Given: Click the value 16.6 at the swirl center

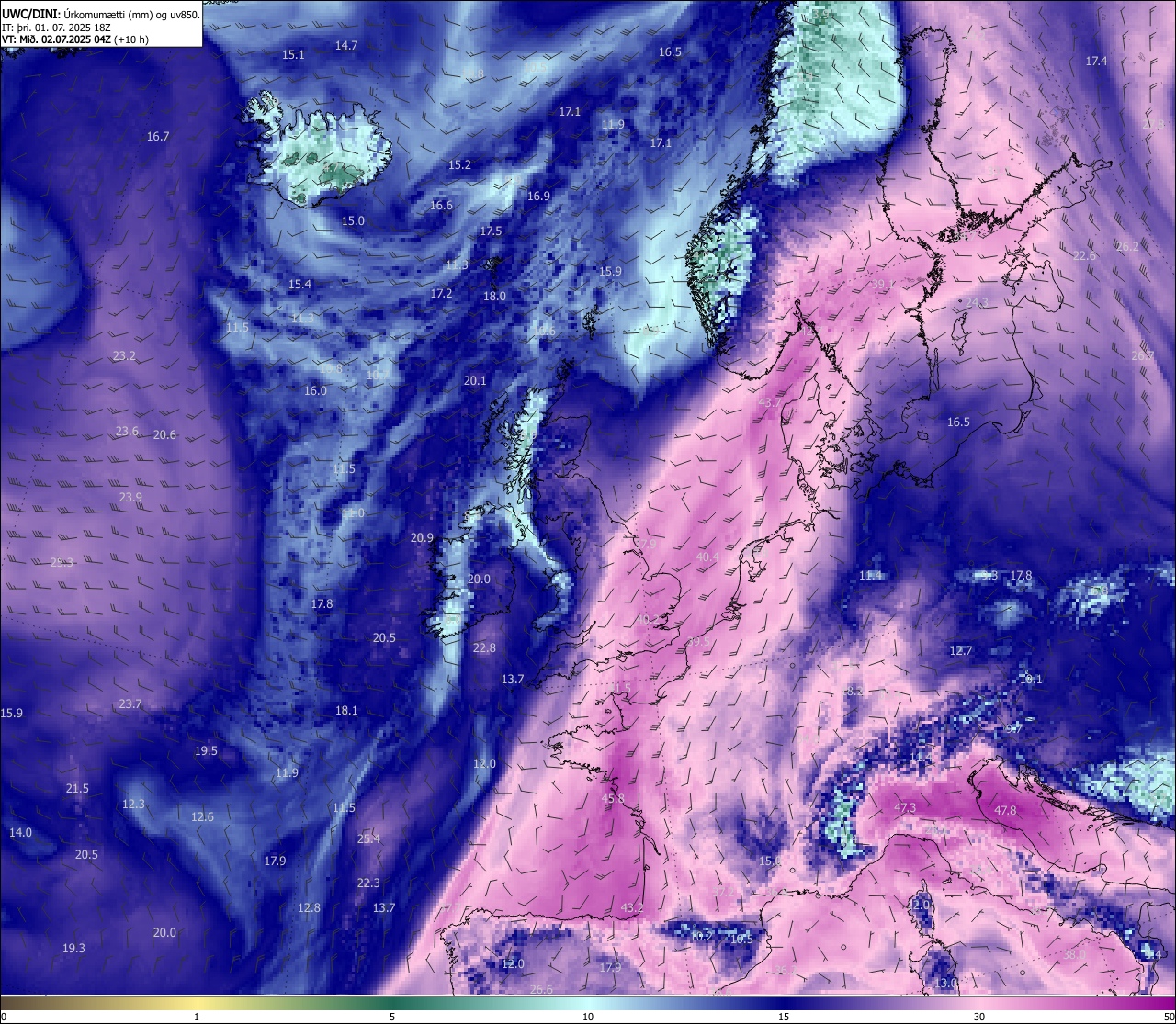Looking at the screenshot, I should [442, 206].
